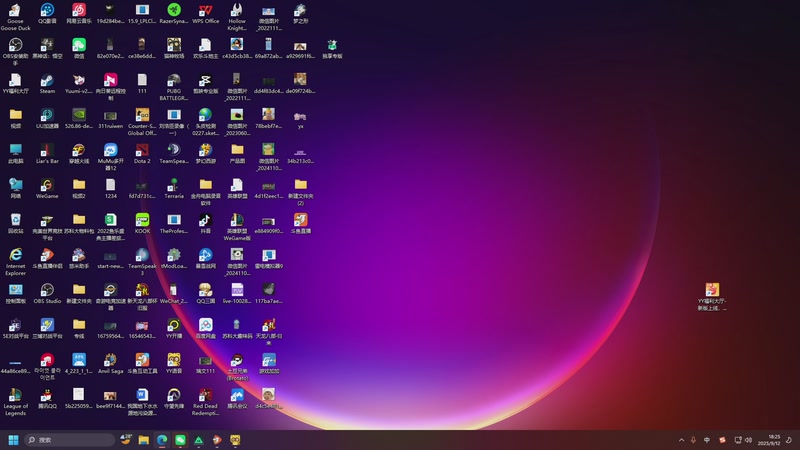Image resolution: width=800 pixels, height=450 pixels.
Task: Open the Internet Explorer icon
Action: point(15,262)
